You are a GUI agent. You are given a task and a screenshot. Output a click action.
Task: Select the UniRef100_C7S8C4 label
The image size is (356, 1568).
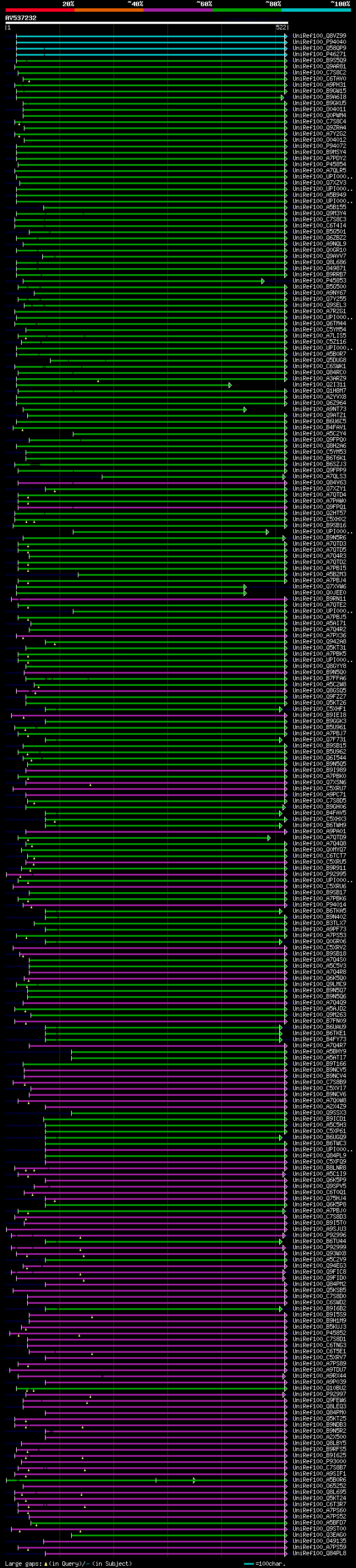[319, 122]
